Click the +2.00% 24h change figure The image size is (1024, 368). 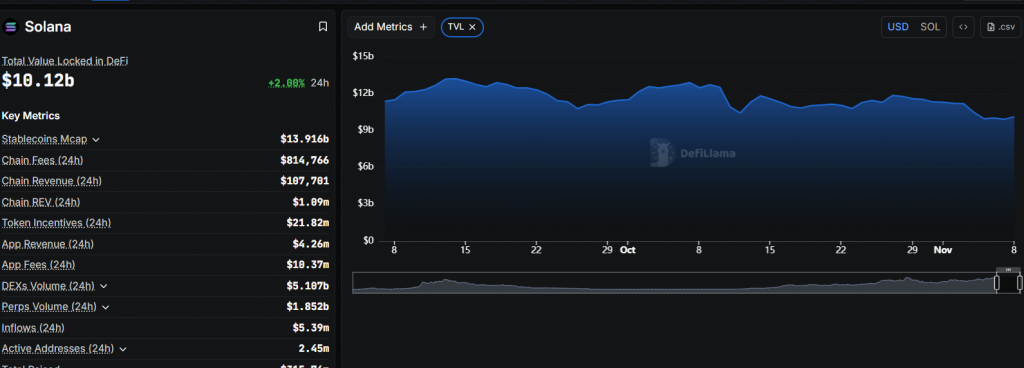tap(286, 83)
